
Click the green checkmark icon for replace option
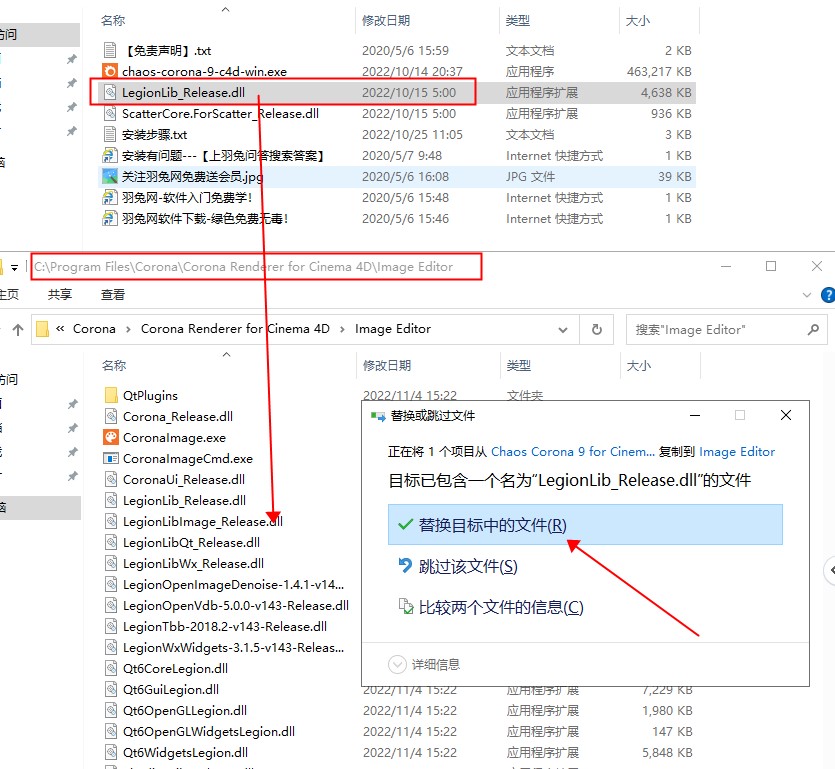[405, 525]
